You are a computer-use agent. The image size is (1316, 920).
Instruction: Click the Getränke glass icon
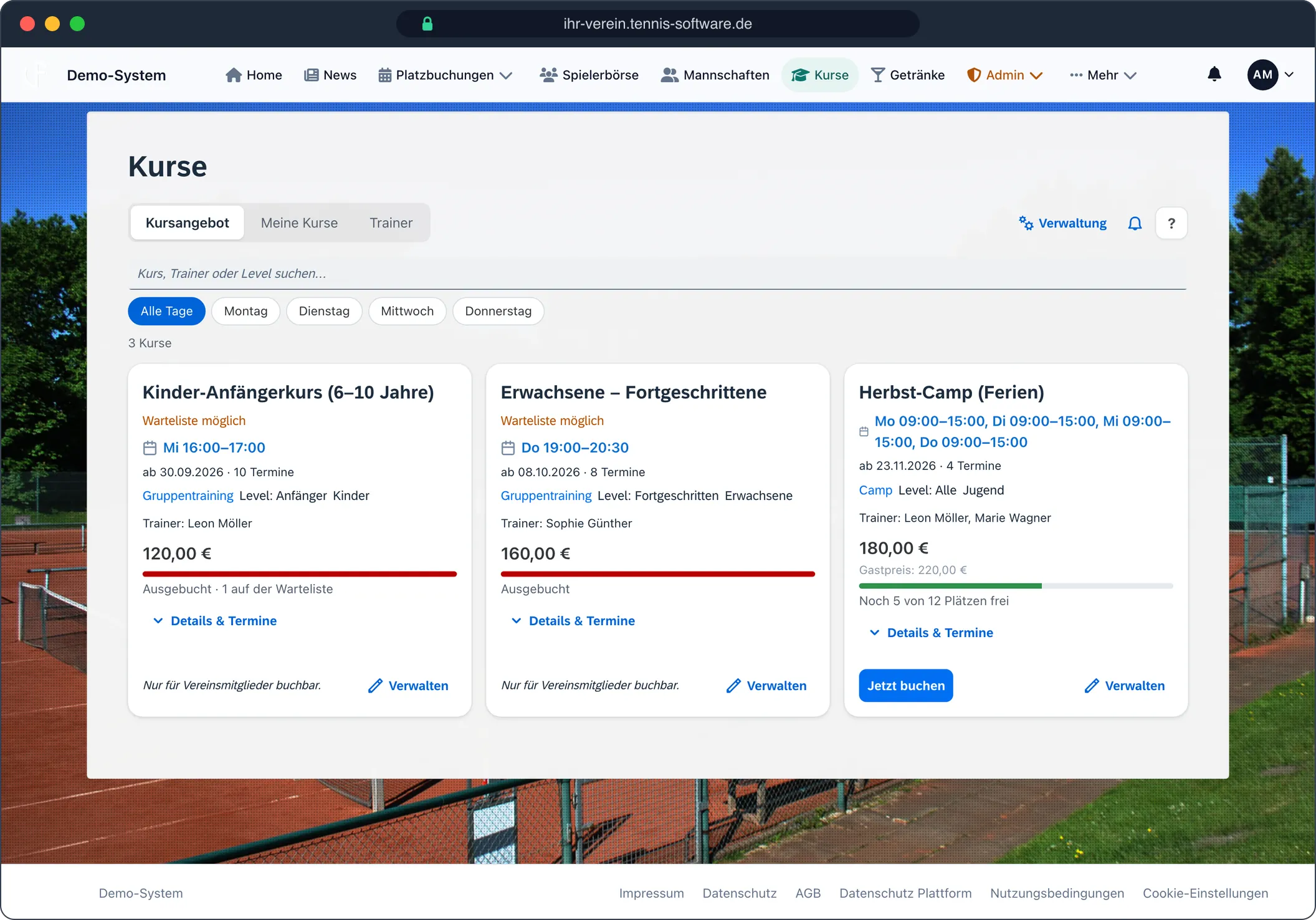pyautogui.click(x=877, y=75)
